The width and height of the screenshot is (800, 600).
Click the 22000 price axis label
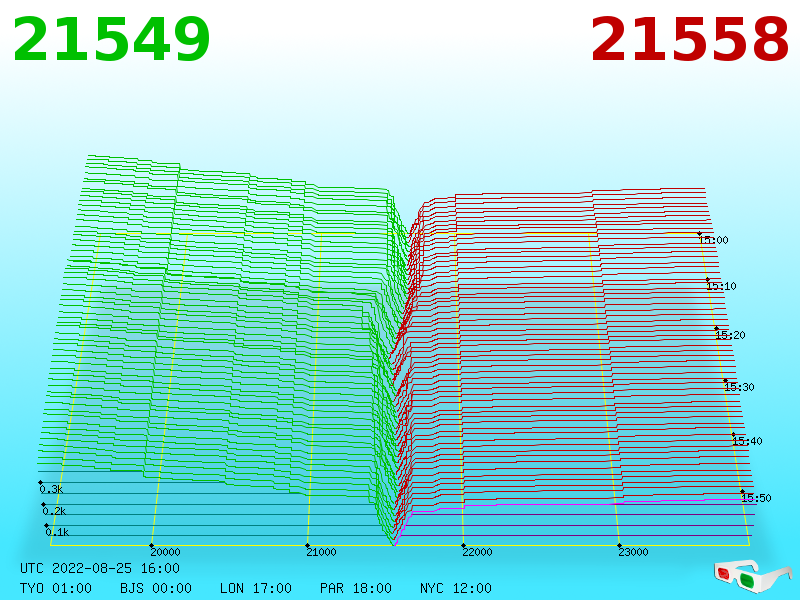coord(478,552)
